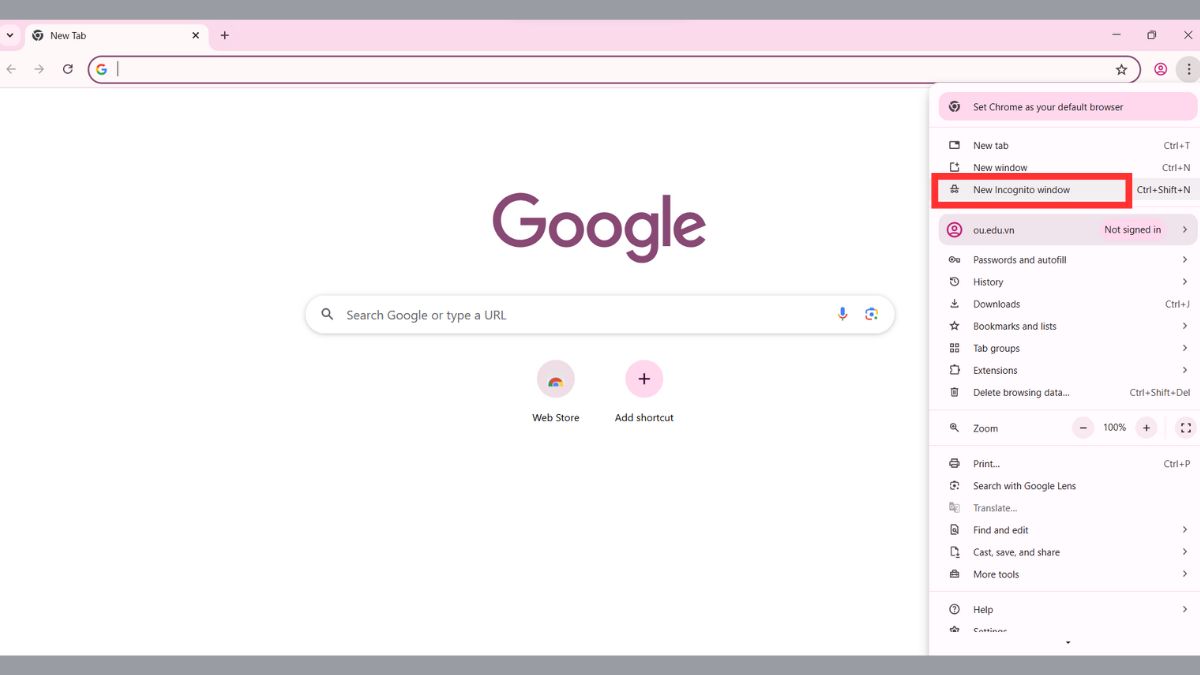
Task: Choose New window menu entry
Action: click(1067, 168)
